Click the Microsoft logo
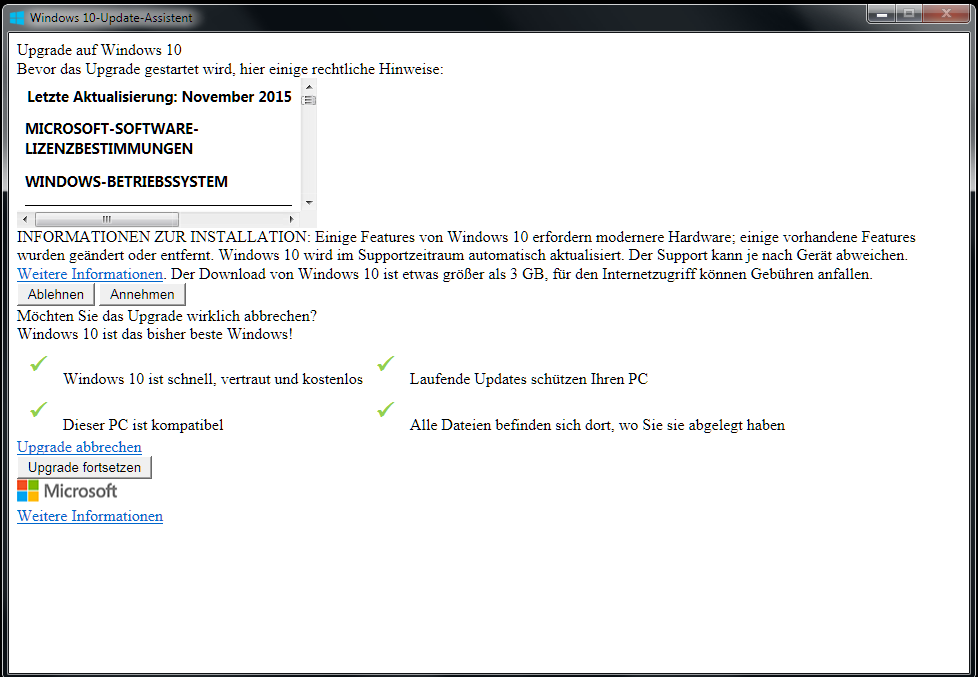This screenshot has width=978, height=677. (67, 491)
